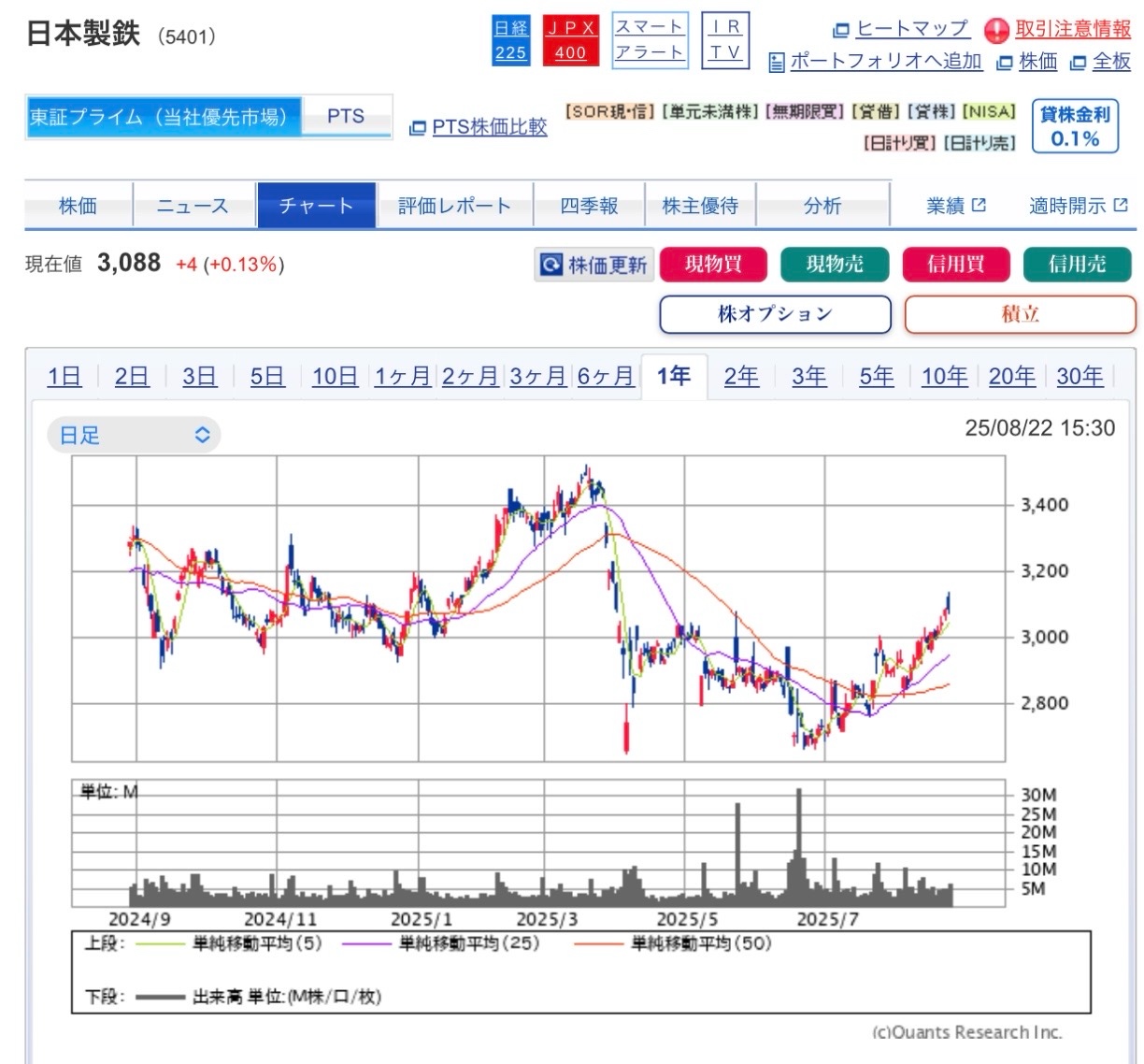Click the 積立 button

click(1020, 314)
